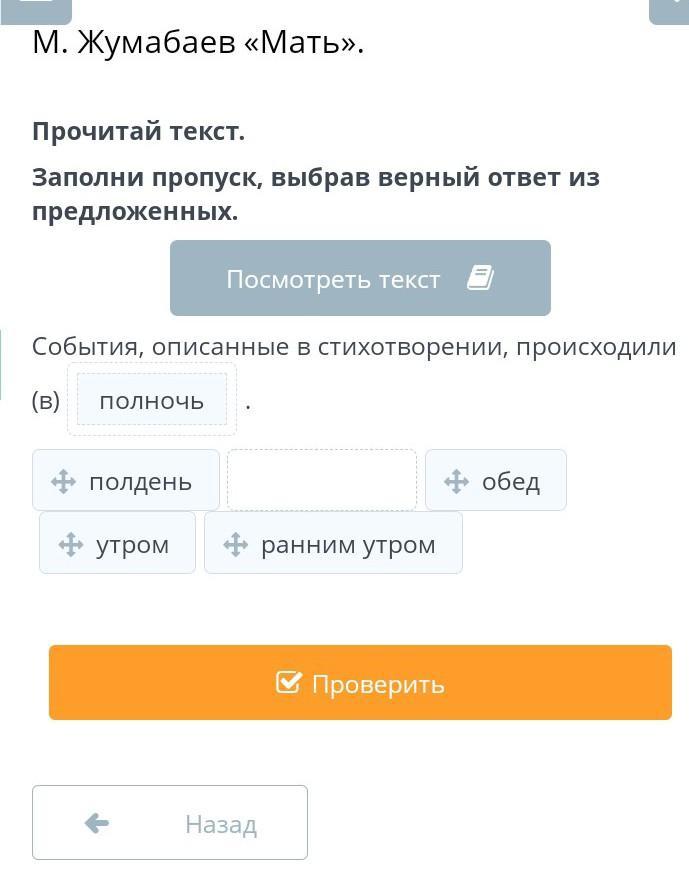
Task: Click the drag handle icon on утром
Action: pos(70,544)
